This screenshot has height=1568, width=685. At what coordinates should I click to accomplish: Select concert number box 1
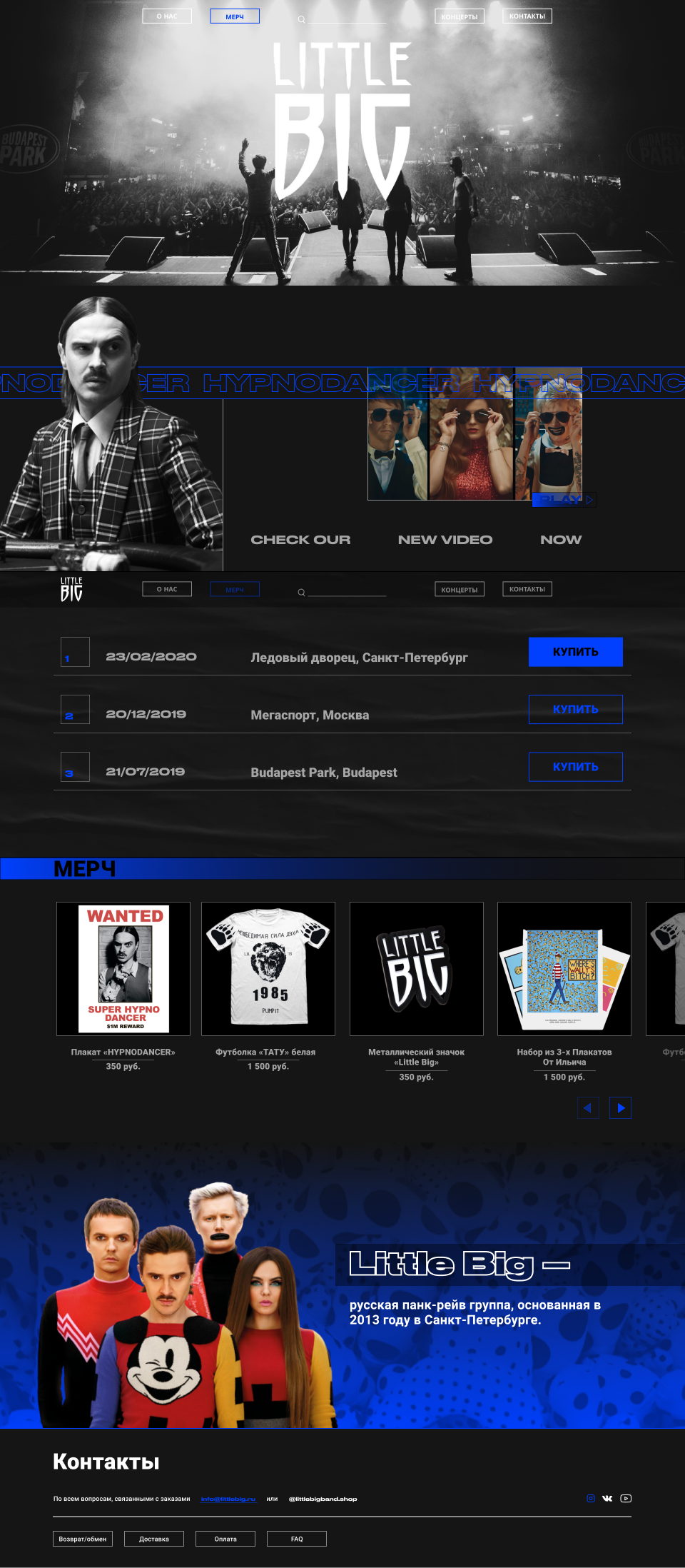click(x=75, y=652)
